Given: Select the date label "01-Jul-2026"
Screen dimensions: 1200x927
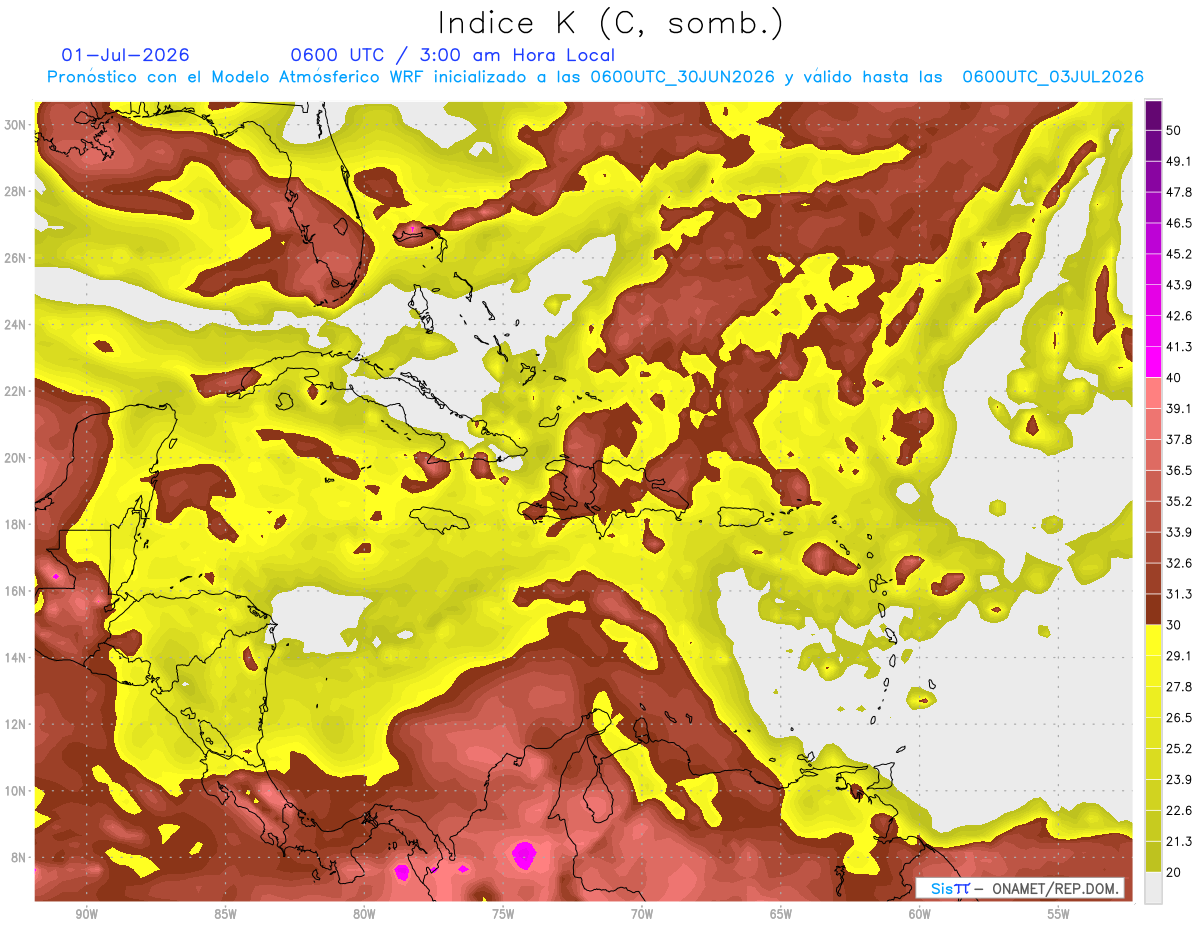Looking at the screenshot, I should pyautogui.click(x=125, y=55).
